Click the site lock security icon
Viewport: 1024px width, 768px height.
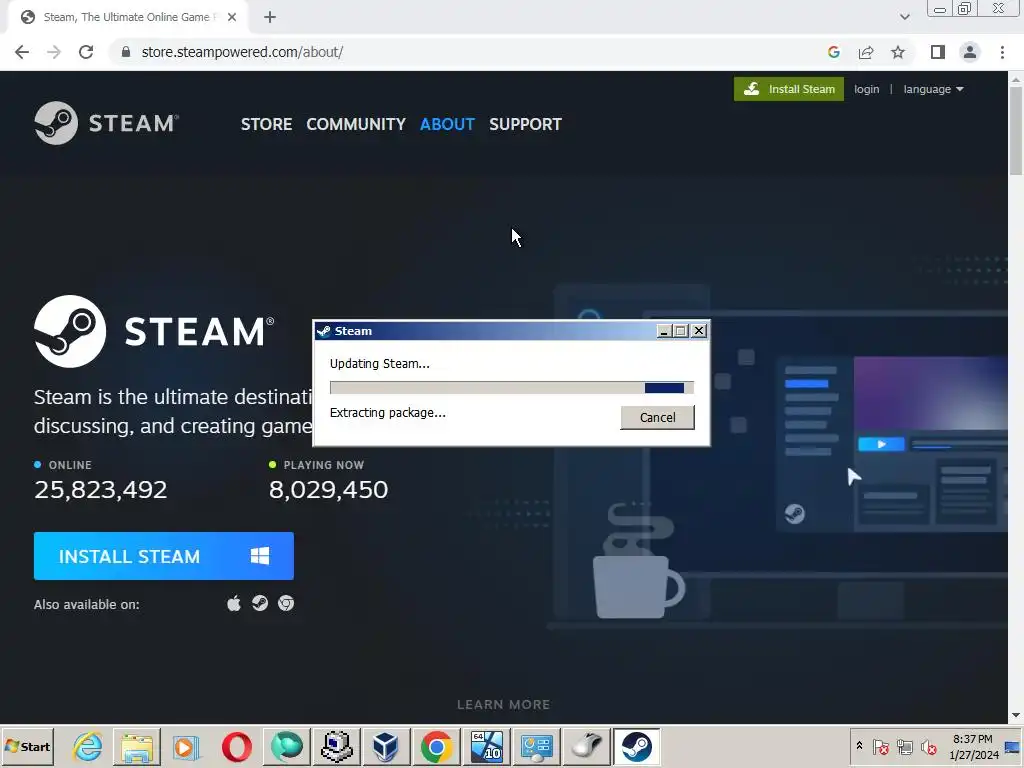point(126,52)
